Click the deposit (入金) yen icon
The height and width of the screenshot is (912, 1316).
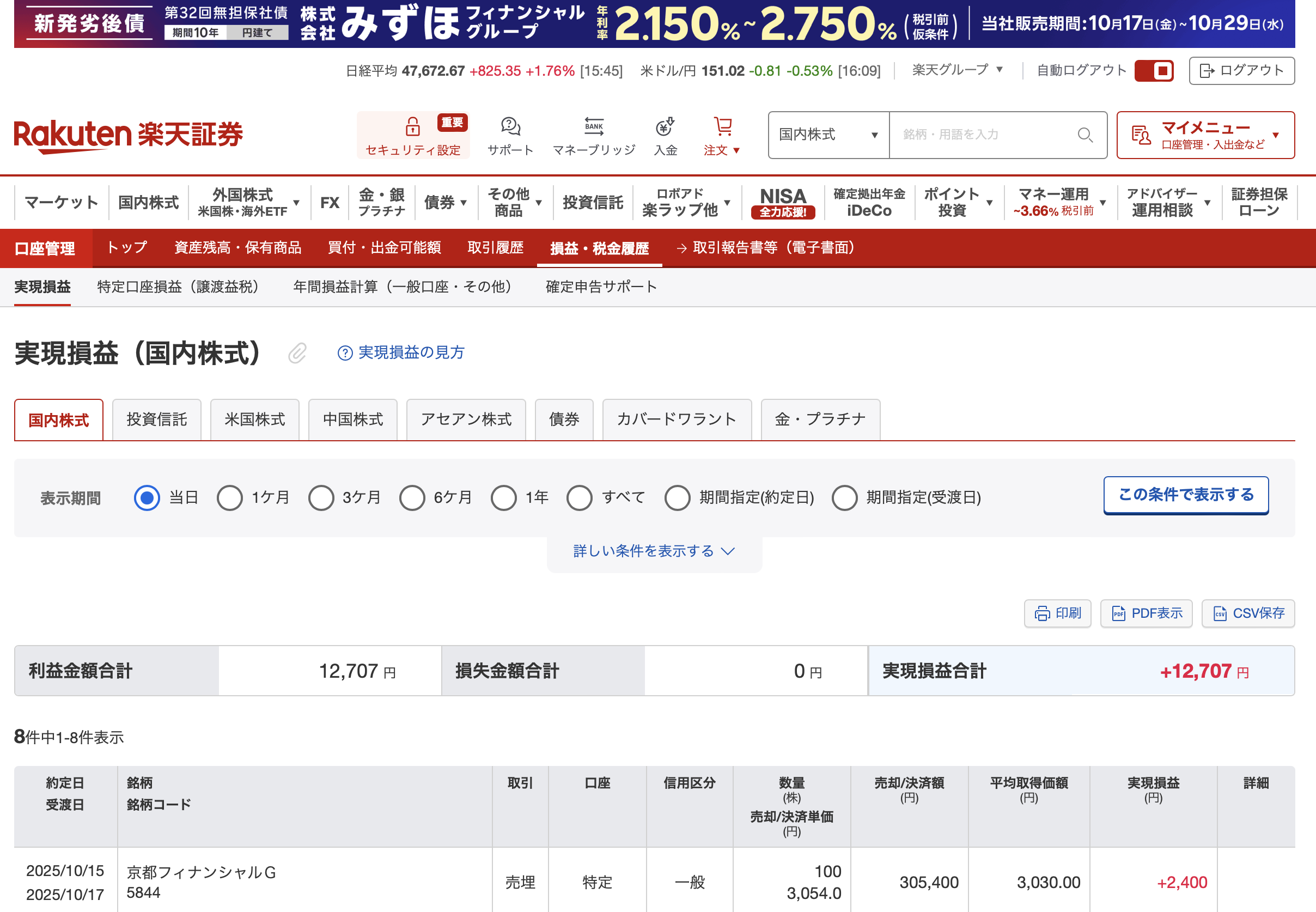click(x=665, y=126)
